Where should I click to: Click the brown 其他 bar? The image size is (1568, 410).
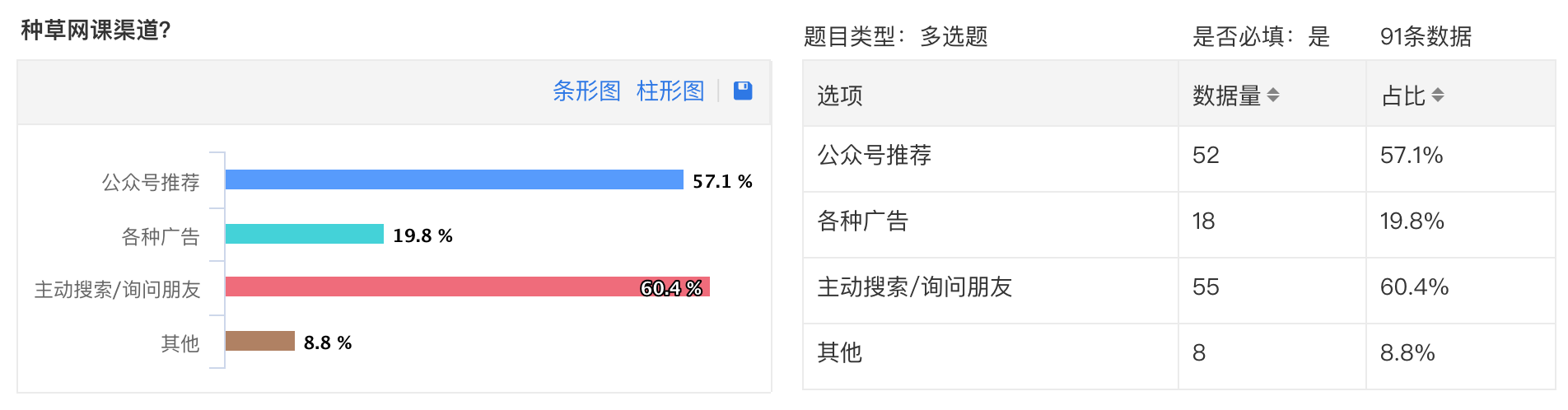click(260, 341)
